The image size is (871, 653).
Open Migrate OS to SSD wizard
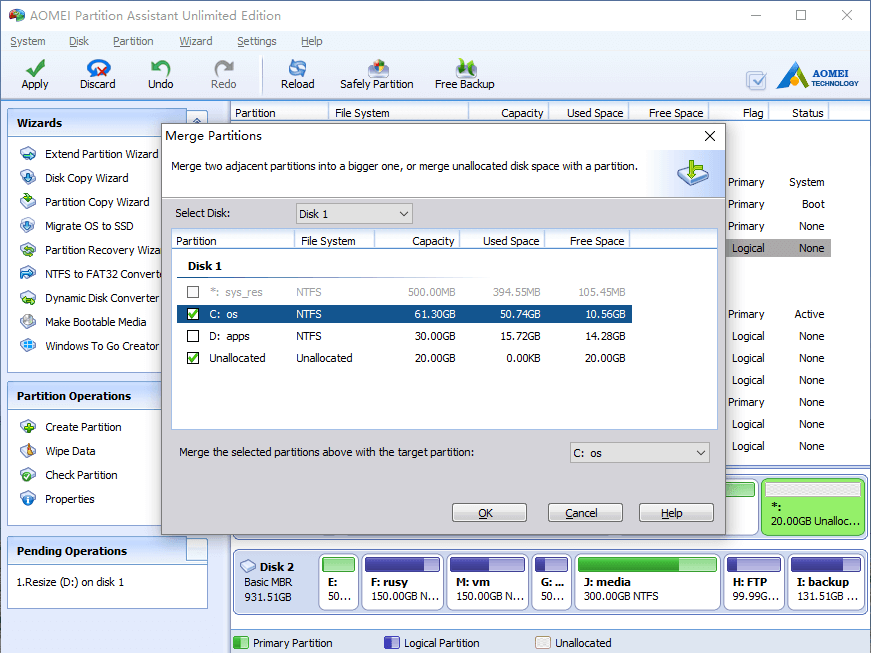89,226
